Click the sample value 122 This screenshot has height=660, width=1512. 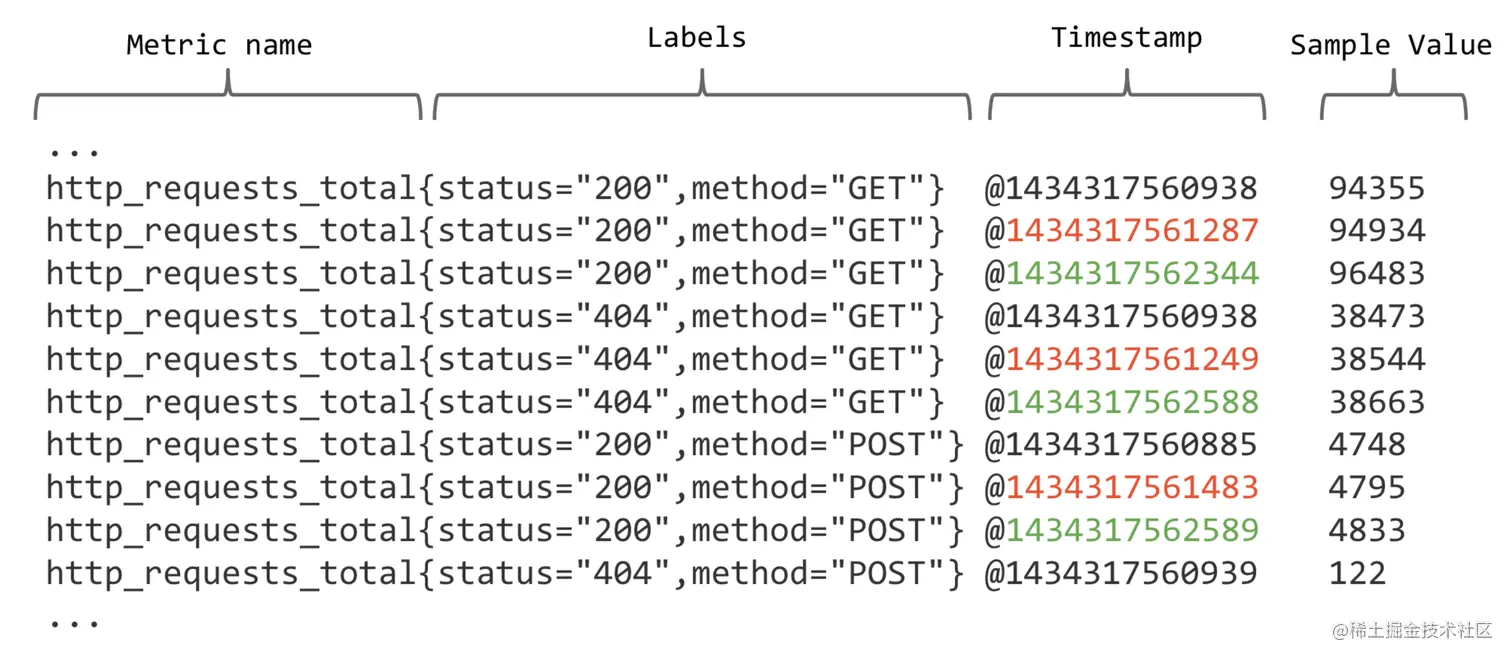pos(1357,573)
